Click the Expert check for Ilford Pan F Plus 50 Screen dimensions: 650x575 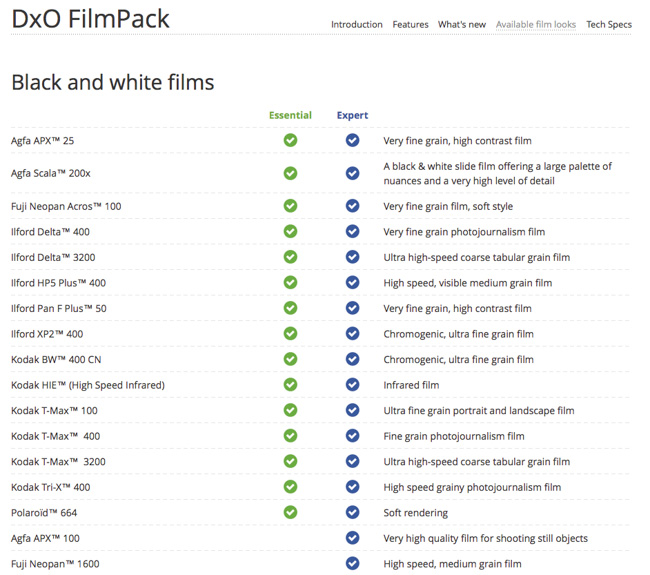[x=352, y=308]
